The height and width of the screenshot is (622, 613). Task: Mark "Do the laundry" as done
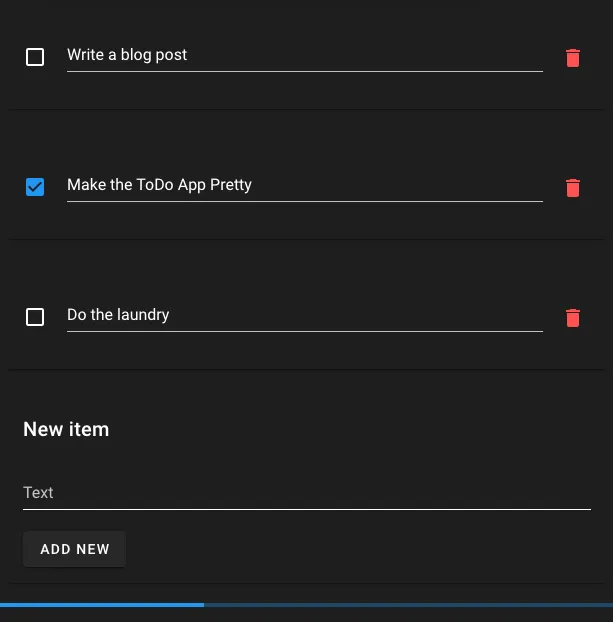35,317
